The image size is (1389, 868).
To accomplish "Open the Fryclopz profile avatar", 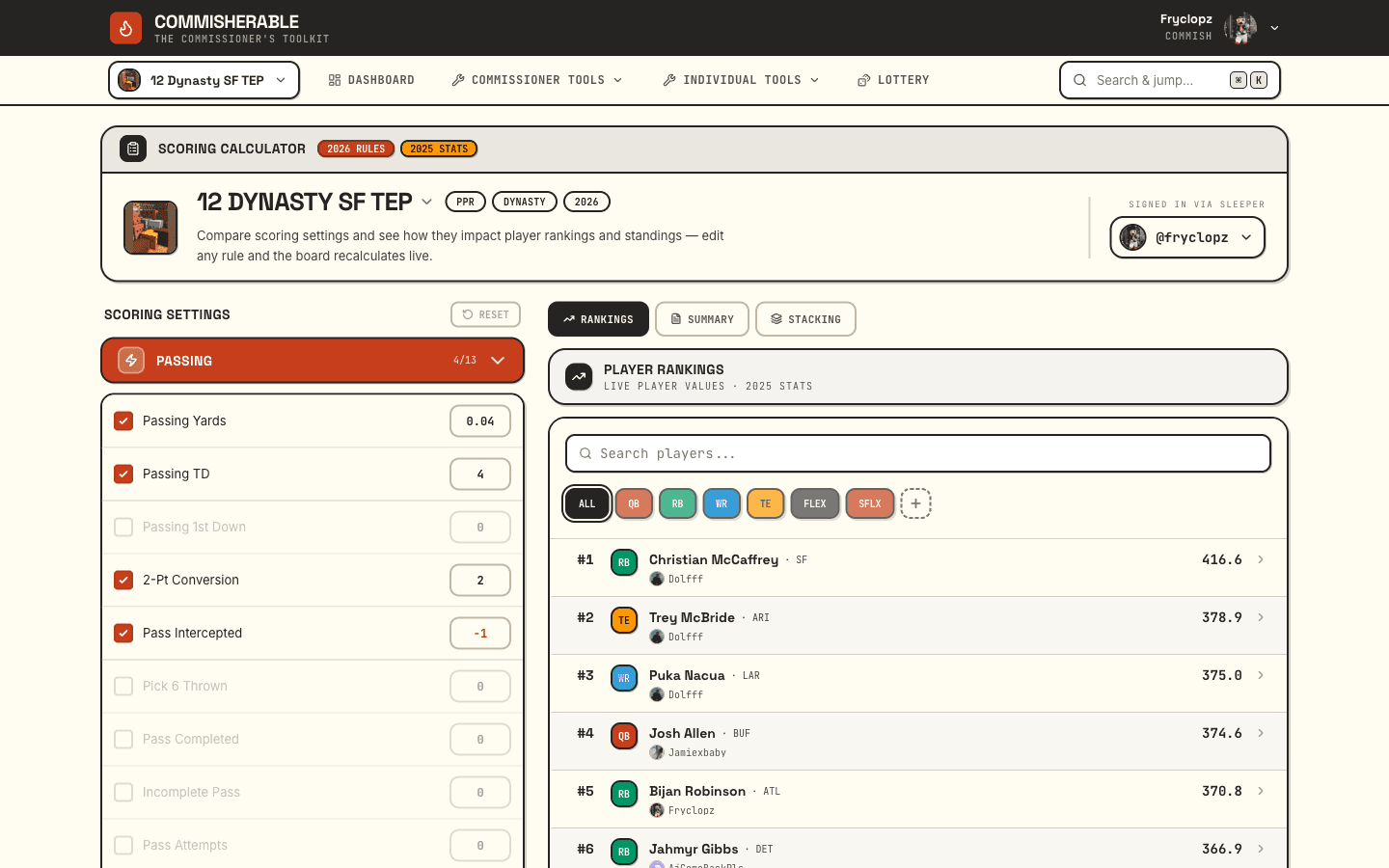I will [1240, 28].
